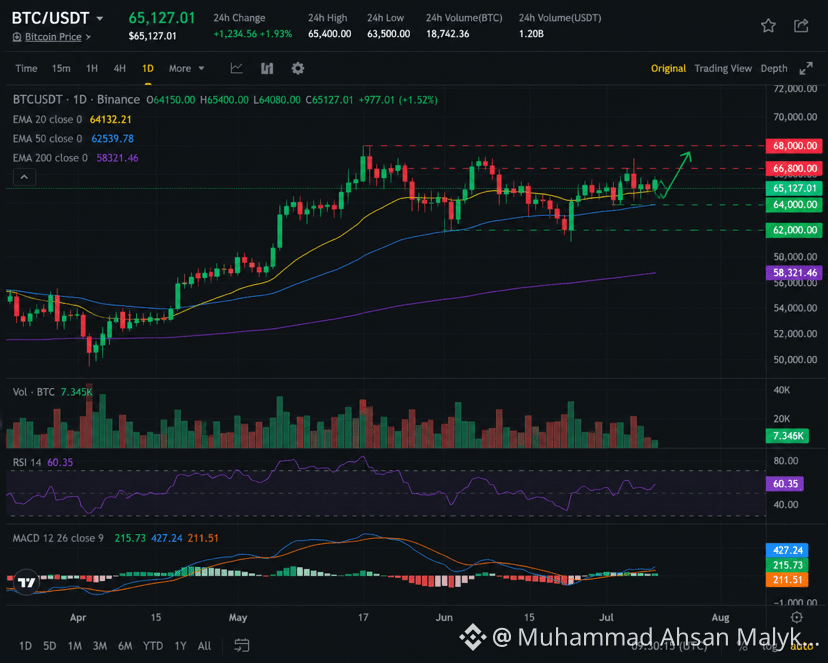Open the candlestick indicators icon
Image resolution: width=828 pixels, height=663 pixels.
tap(267, 68)
